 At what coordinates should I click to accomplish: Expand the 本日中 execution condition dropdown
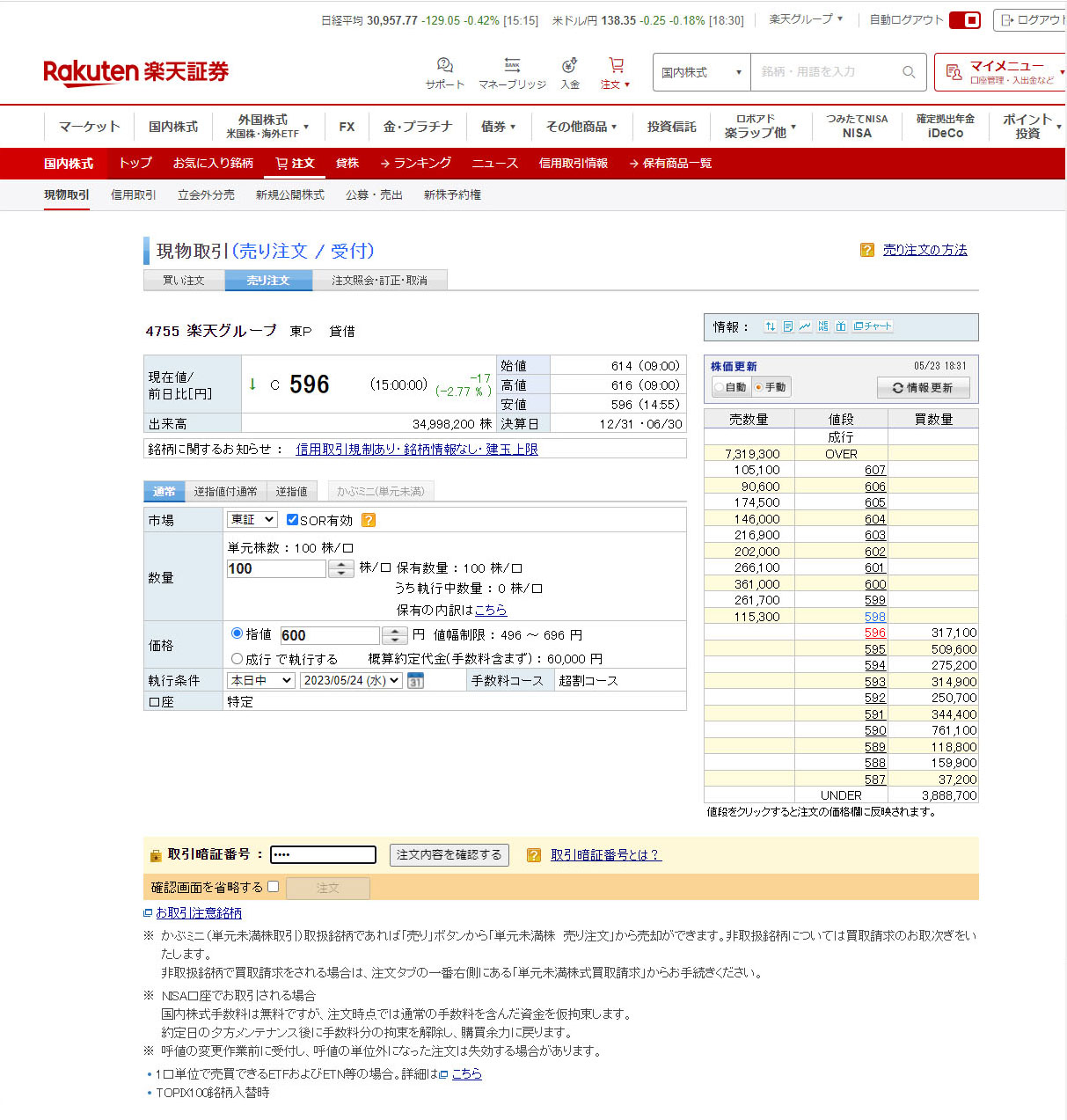pos(260,681)
